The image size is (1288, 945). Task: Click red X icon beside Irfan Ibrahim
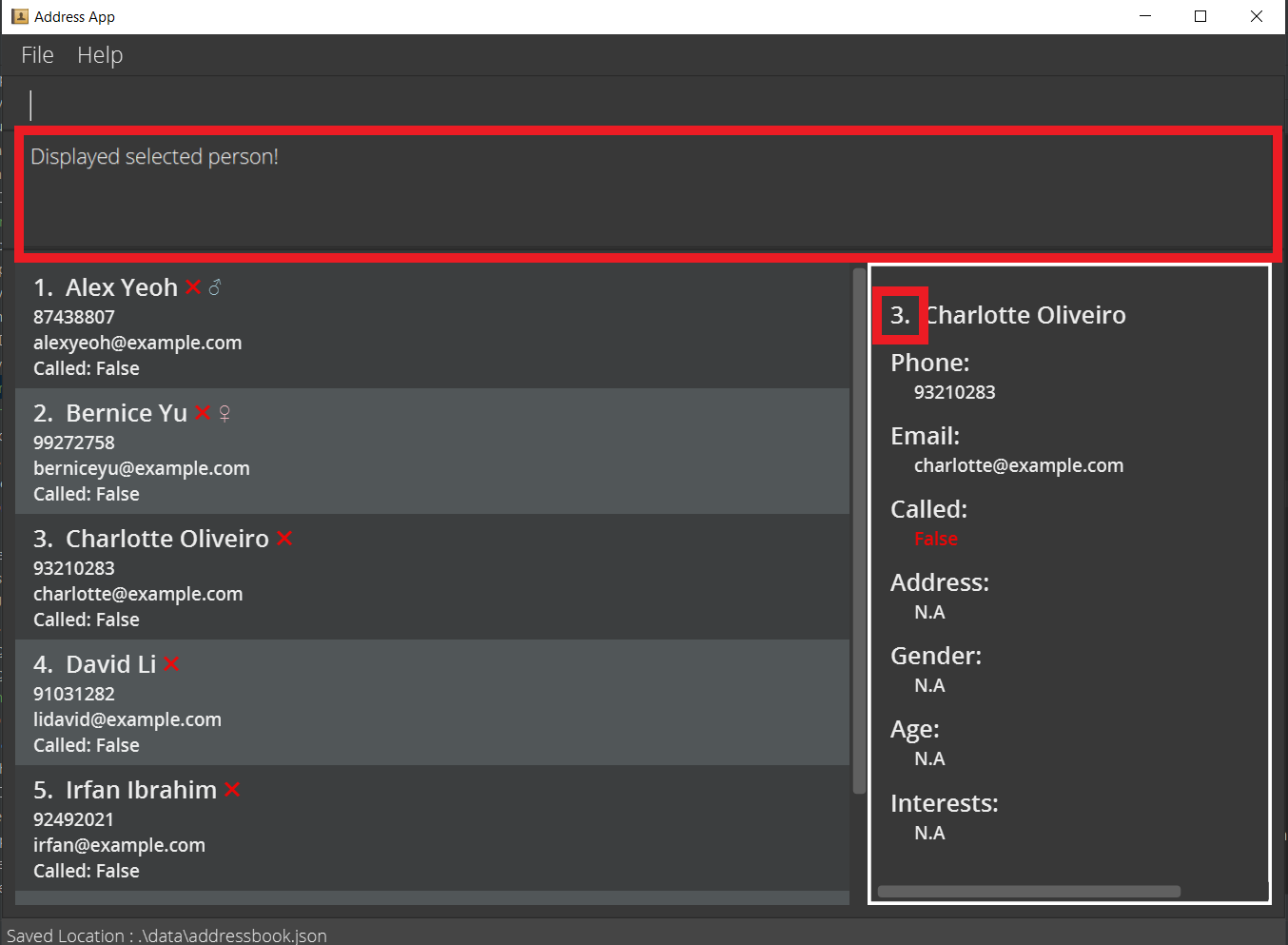pyautogui.click(x=232, y=790)
